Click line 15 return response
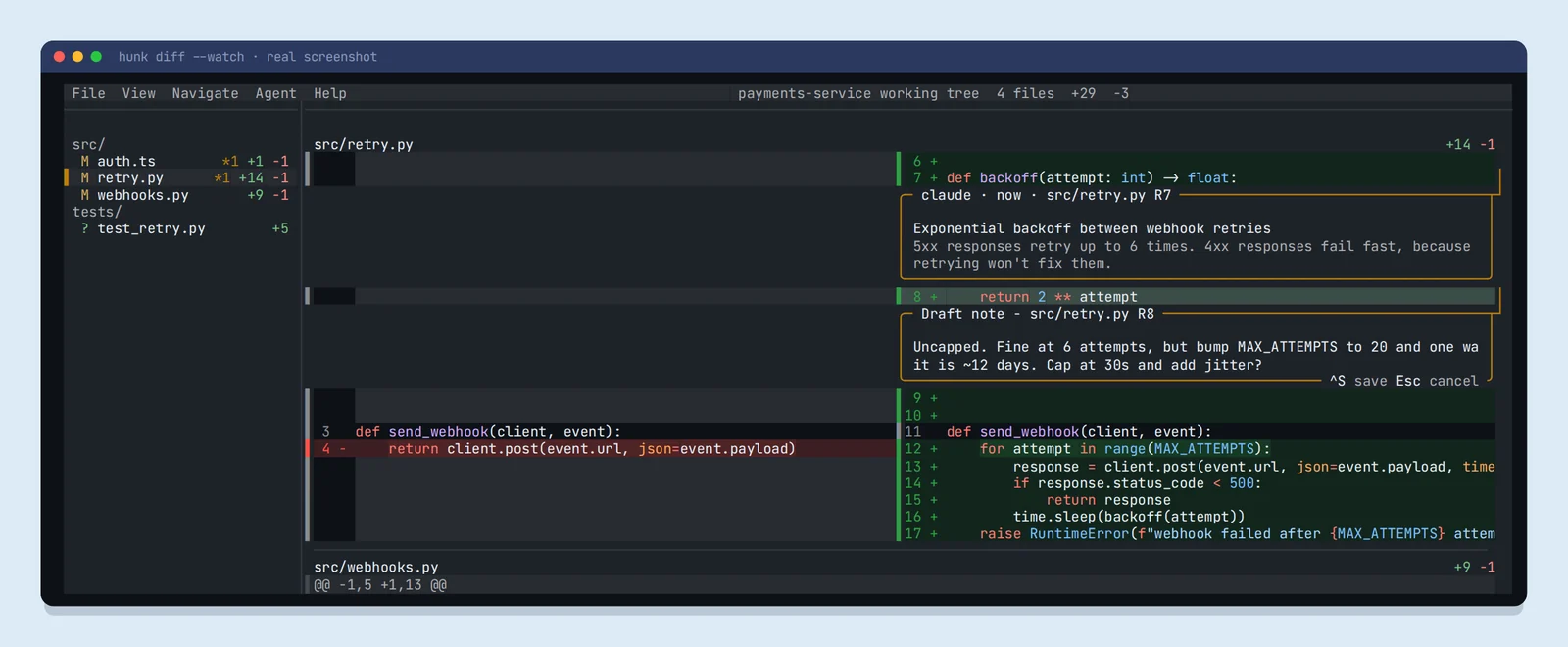1568x647 pixels. pyautogui.click(x=1198, y=500)
